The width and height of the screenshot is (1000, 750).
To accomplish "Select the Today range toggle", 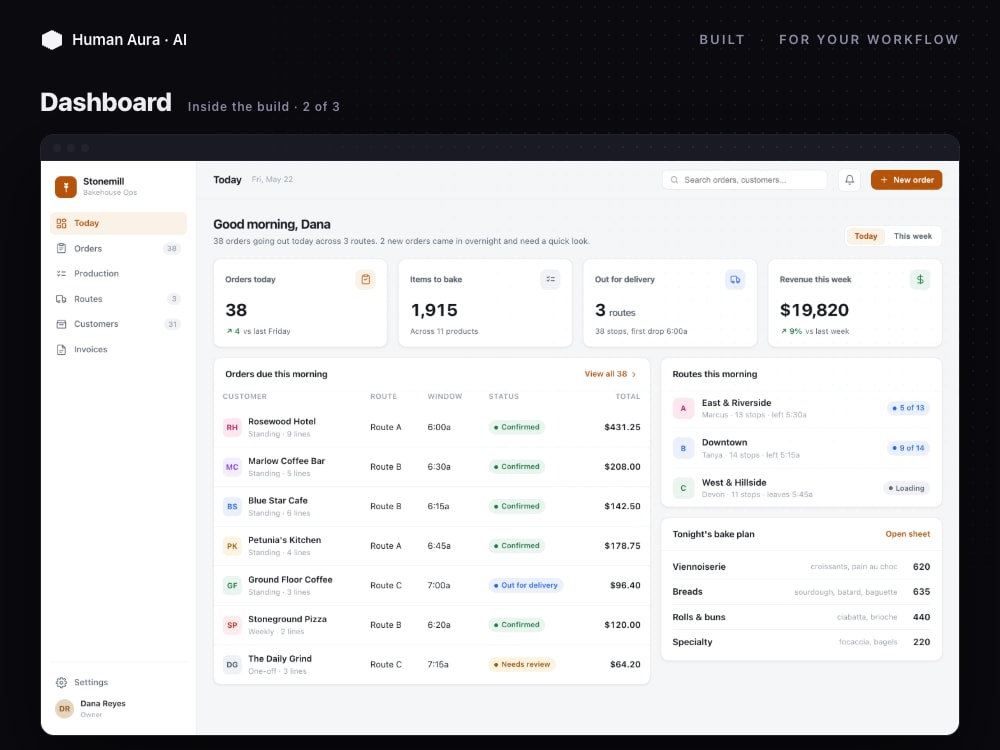I will [x=865, y=236].
